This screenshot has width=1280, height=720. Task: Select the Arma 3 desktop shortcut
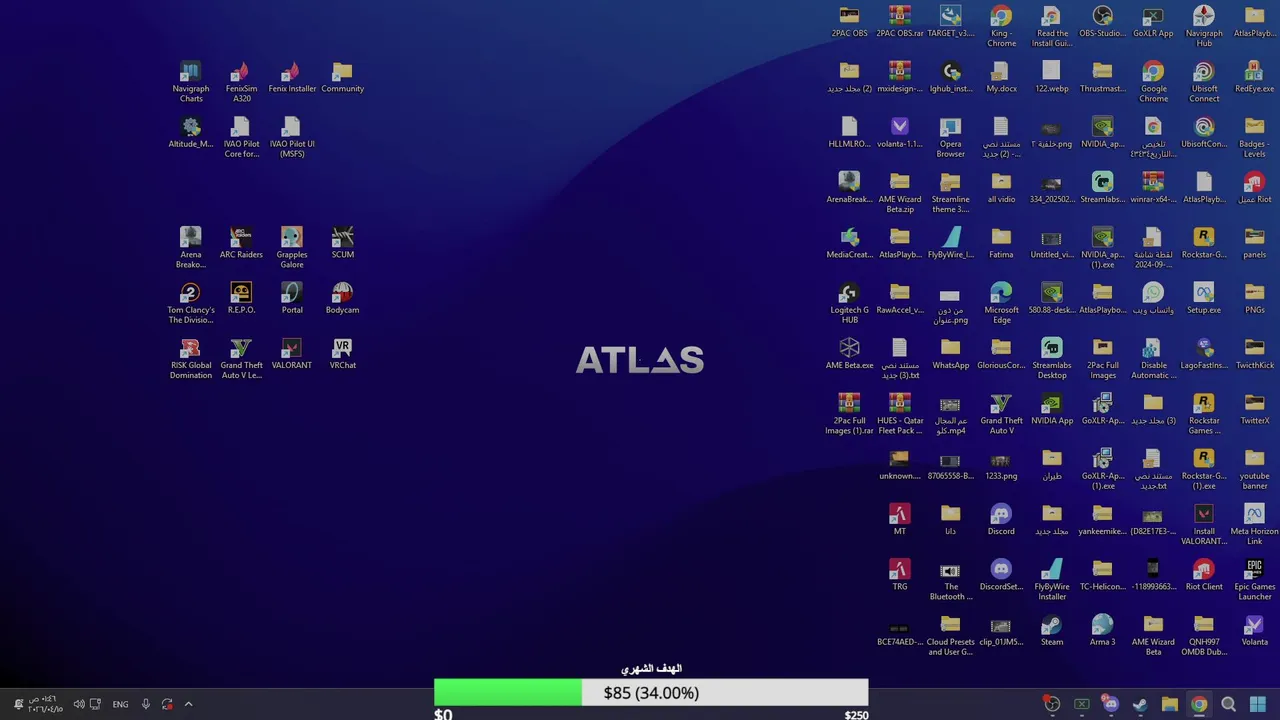click(1102, 630)
